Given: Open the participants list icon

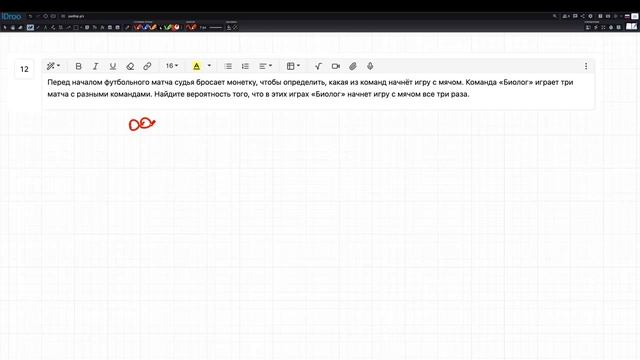Looking at the screenshot, I should click(566, 16).
